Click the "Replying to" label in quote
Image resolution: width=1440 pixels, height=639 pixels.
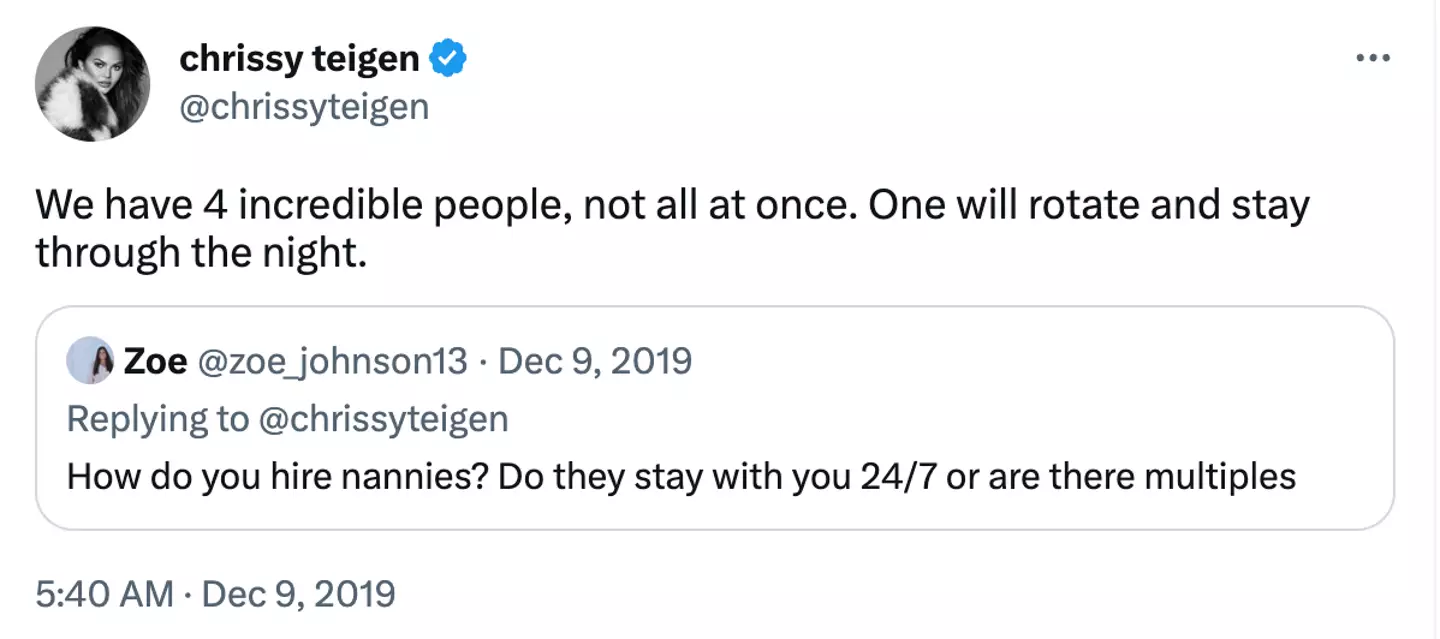pos(157,418)
